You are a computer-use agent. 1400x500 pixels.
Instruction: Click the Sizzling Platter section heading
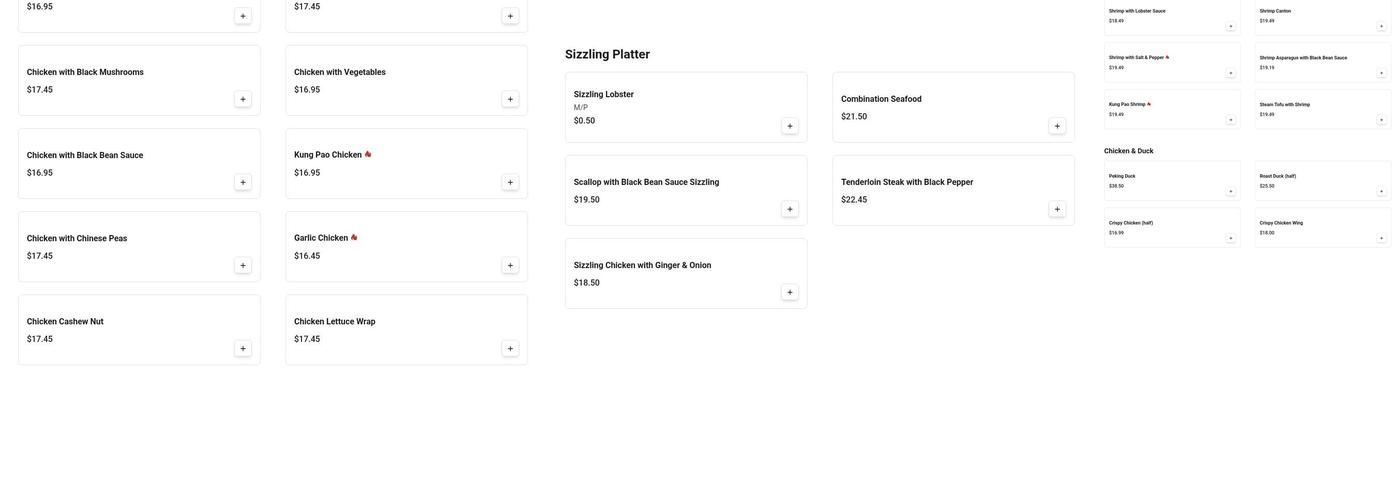pos(607,54)
